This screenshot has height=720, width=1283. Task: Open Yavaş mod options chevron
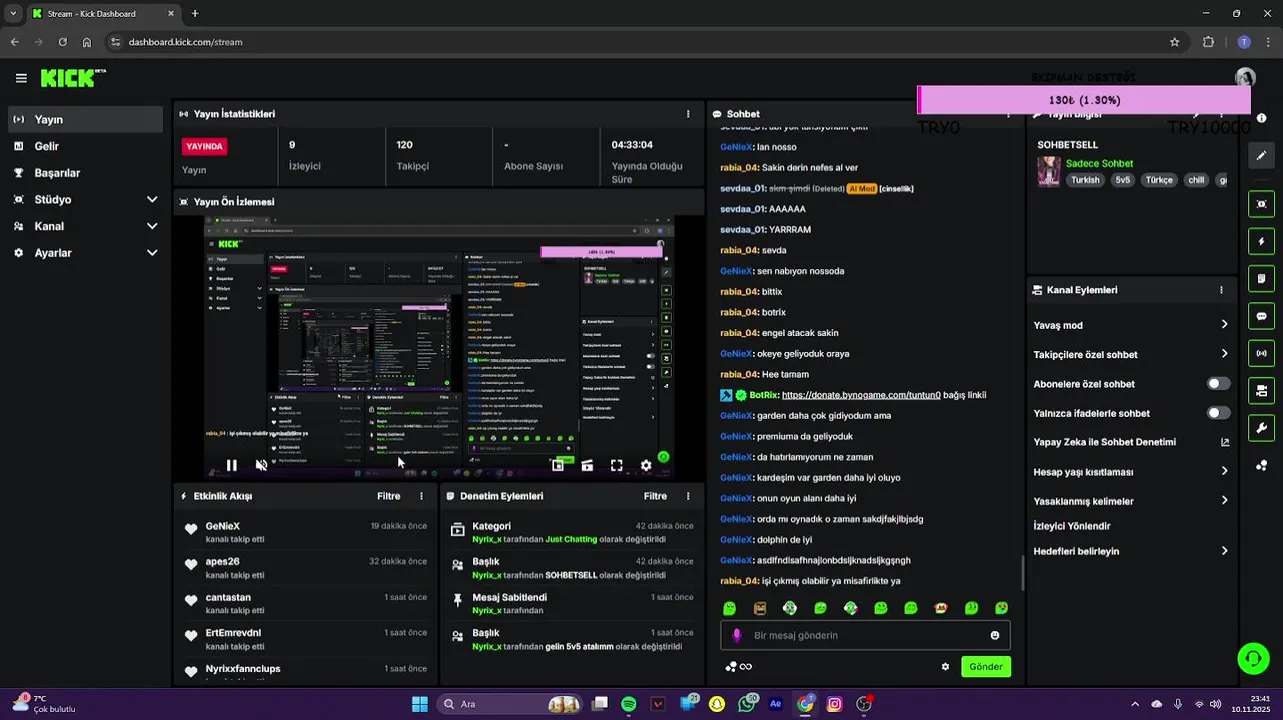coord(1224,325)
